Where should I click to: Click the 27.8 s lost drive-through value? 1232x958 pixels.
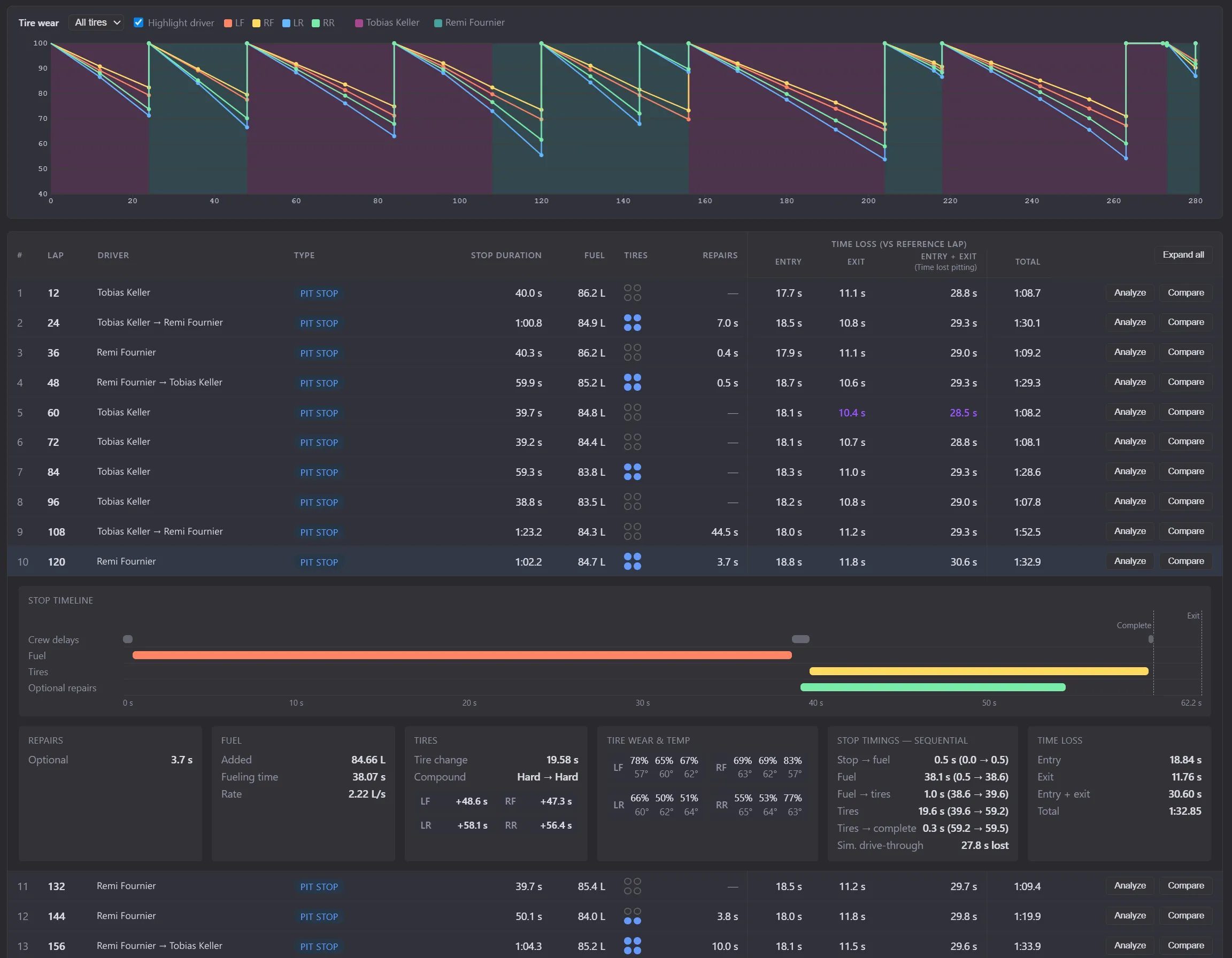tap(984, 845)
